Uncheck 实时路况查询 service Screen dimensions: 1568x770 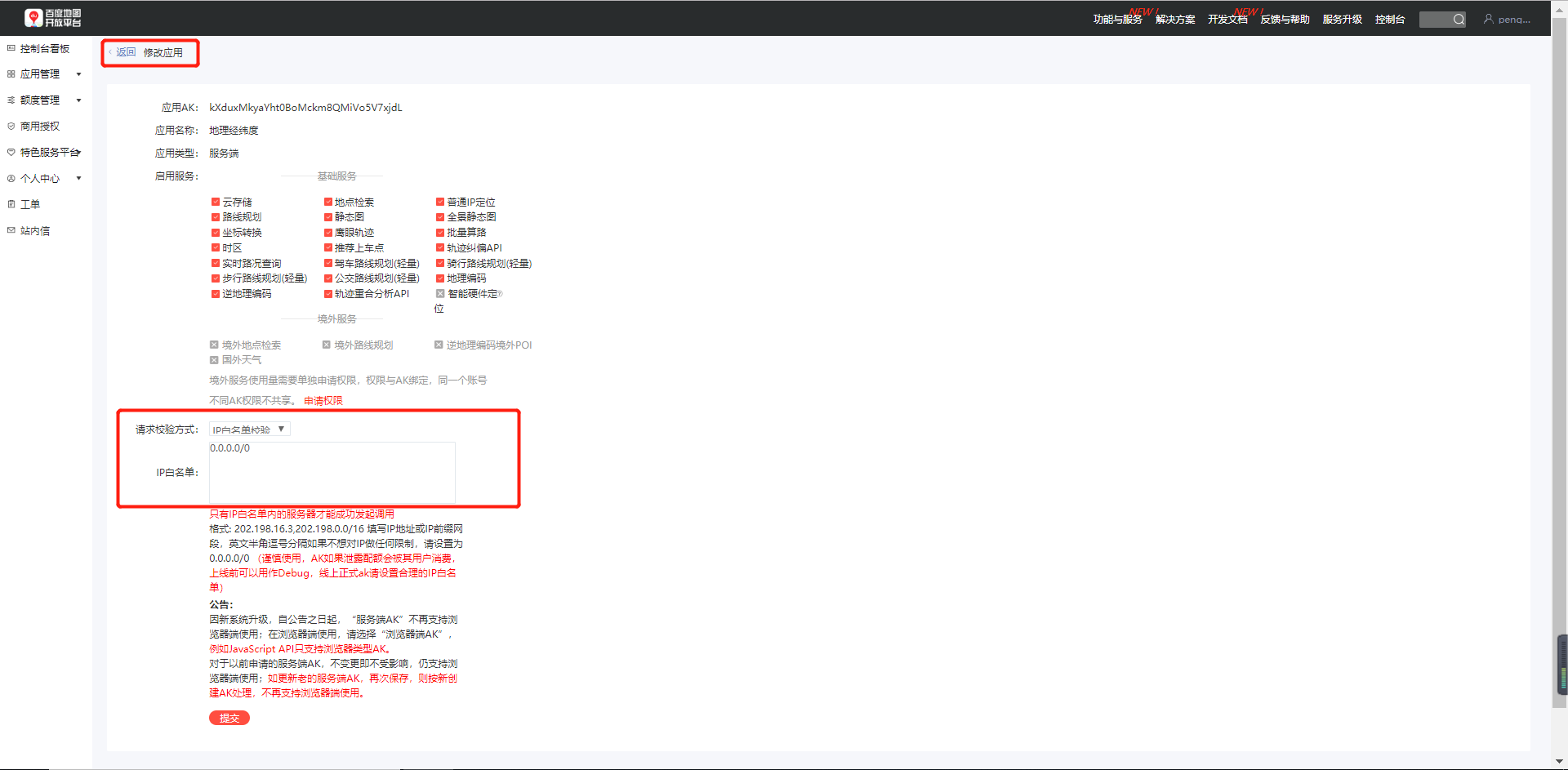[216, 263]
